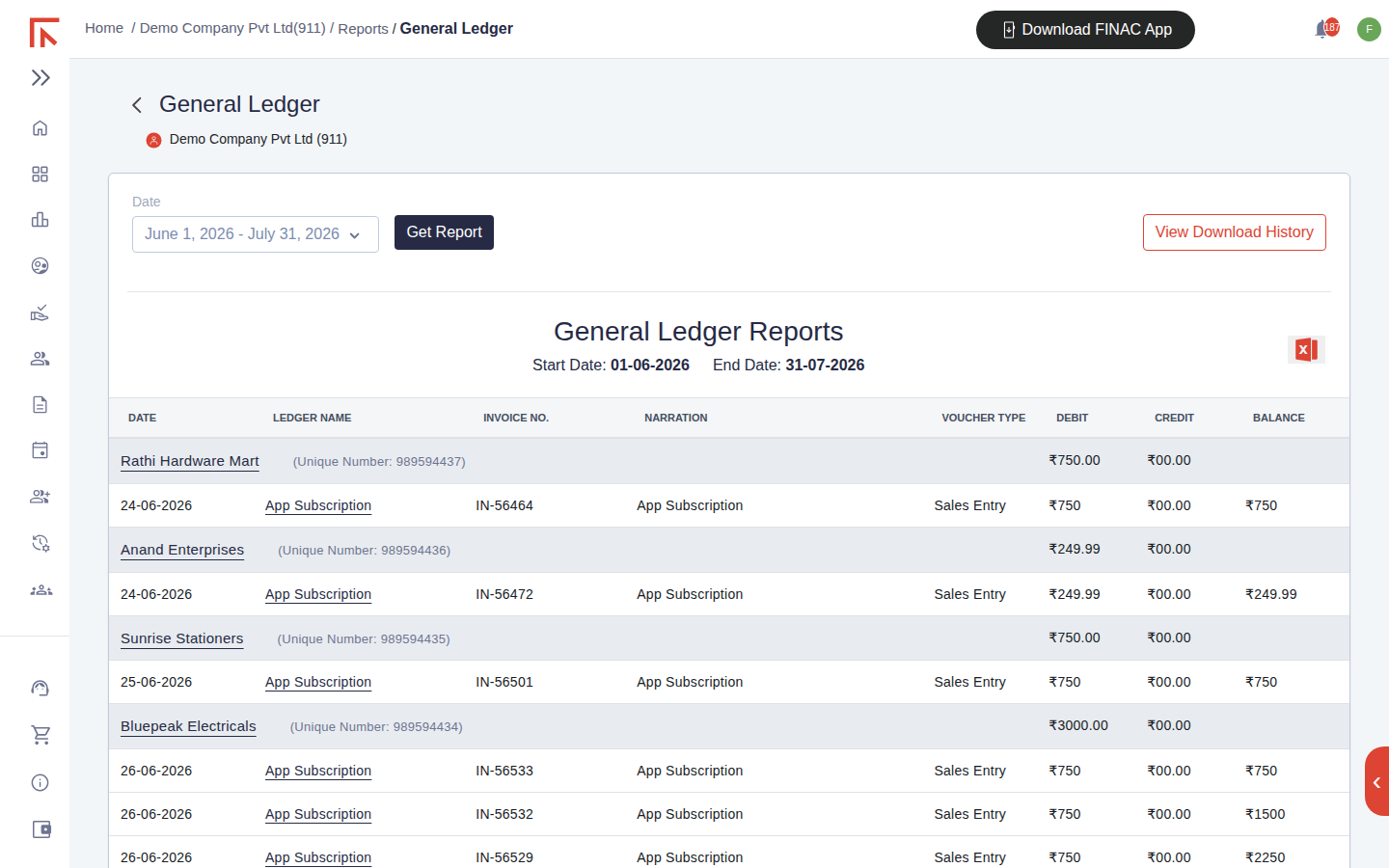The width and height of the screenshot is (1389, 868).
Task: Go to Home breadcrumb
Action: tap(104, 28)
